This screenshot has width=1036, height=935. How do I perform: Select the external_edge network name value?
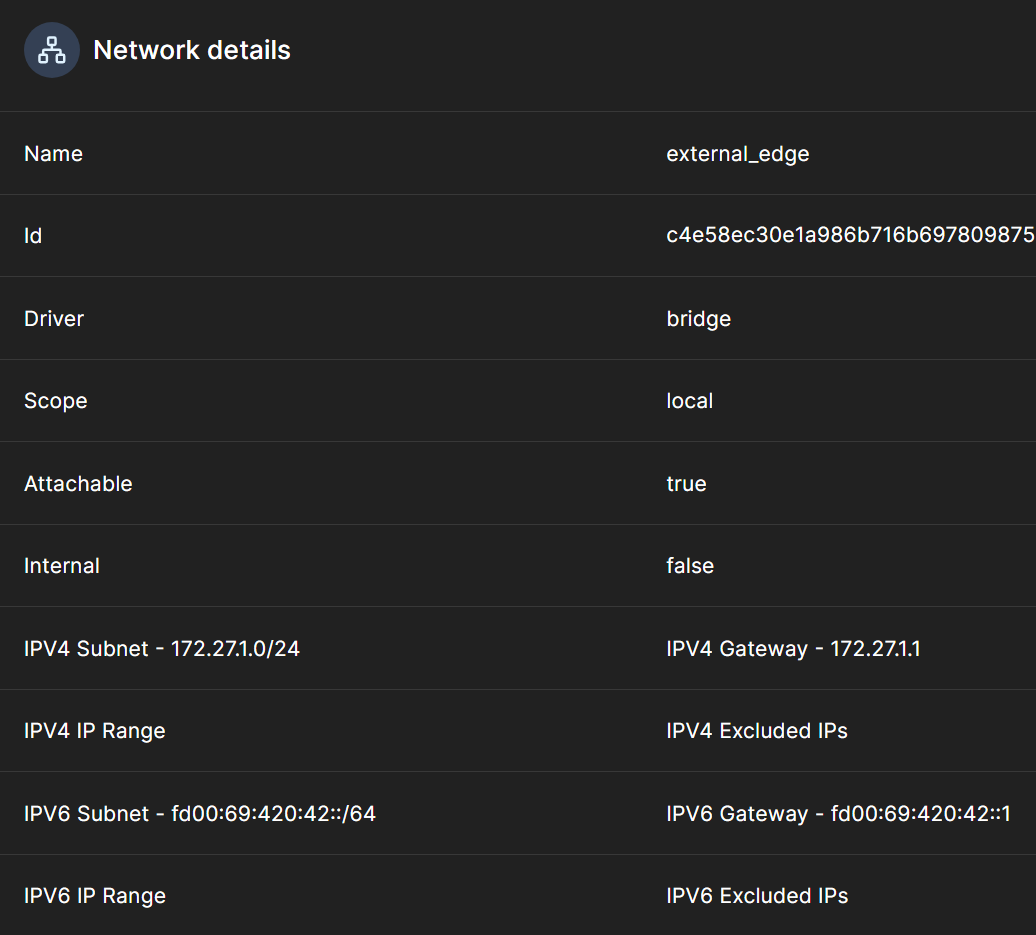[737, 154]
